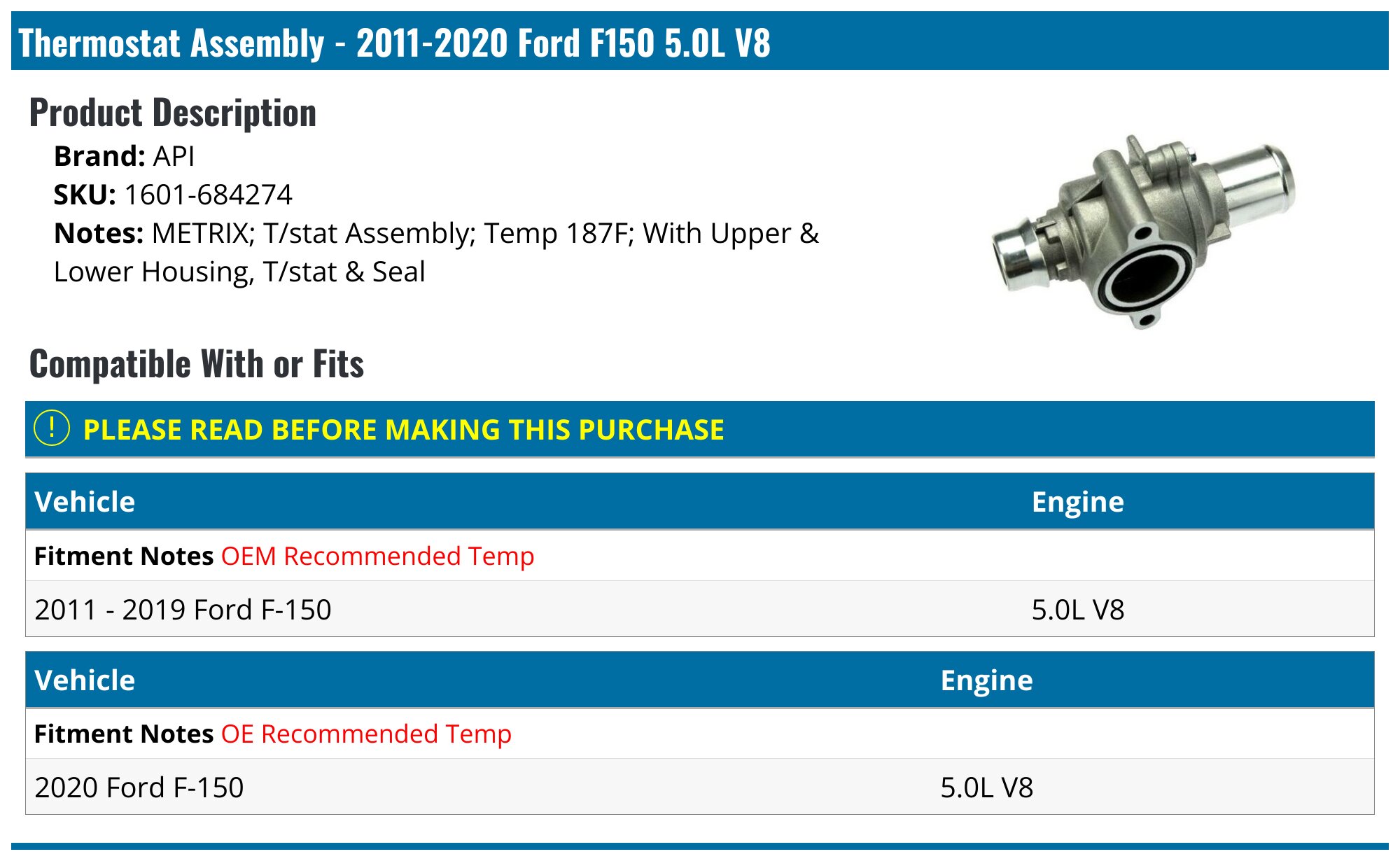The width and height of the screenshot is (1400, 861).
Task: Select the 2020 Ford F-150 row
Action: [139, 787]
